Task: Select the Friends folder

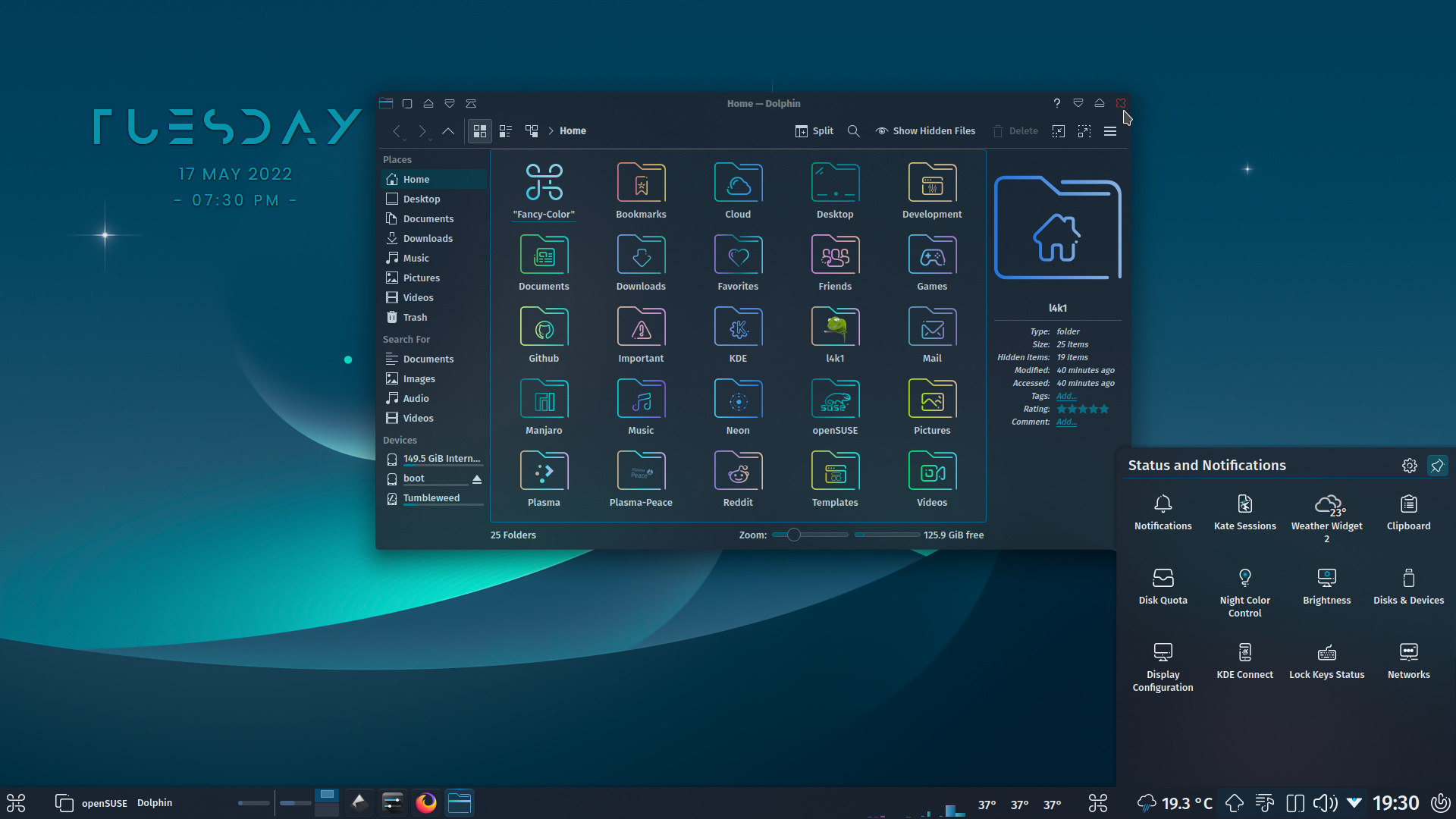Action: click(835, 262)
